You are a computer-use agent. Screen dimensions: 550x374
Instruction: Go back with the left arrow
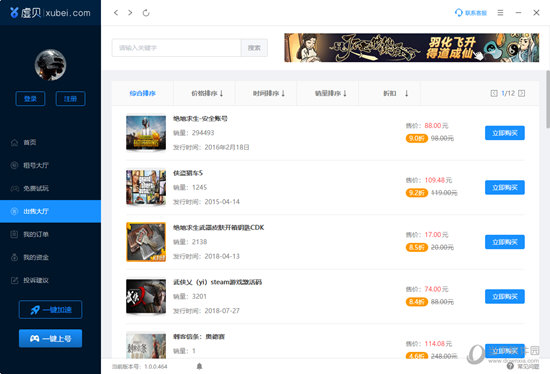116,13
